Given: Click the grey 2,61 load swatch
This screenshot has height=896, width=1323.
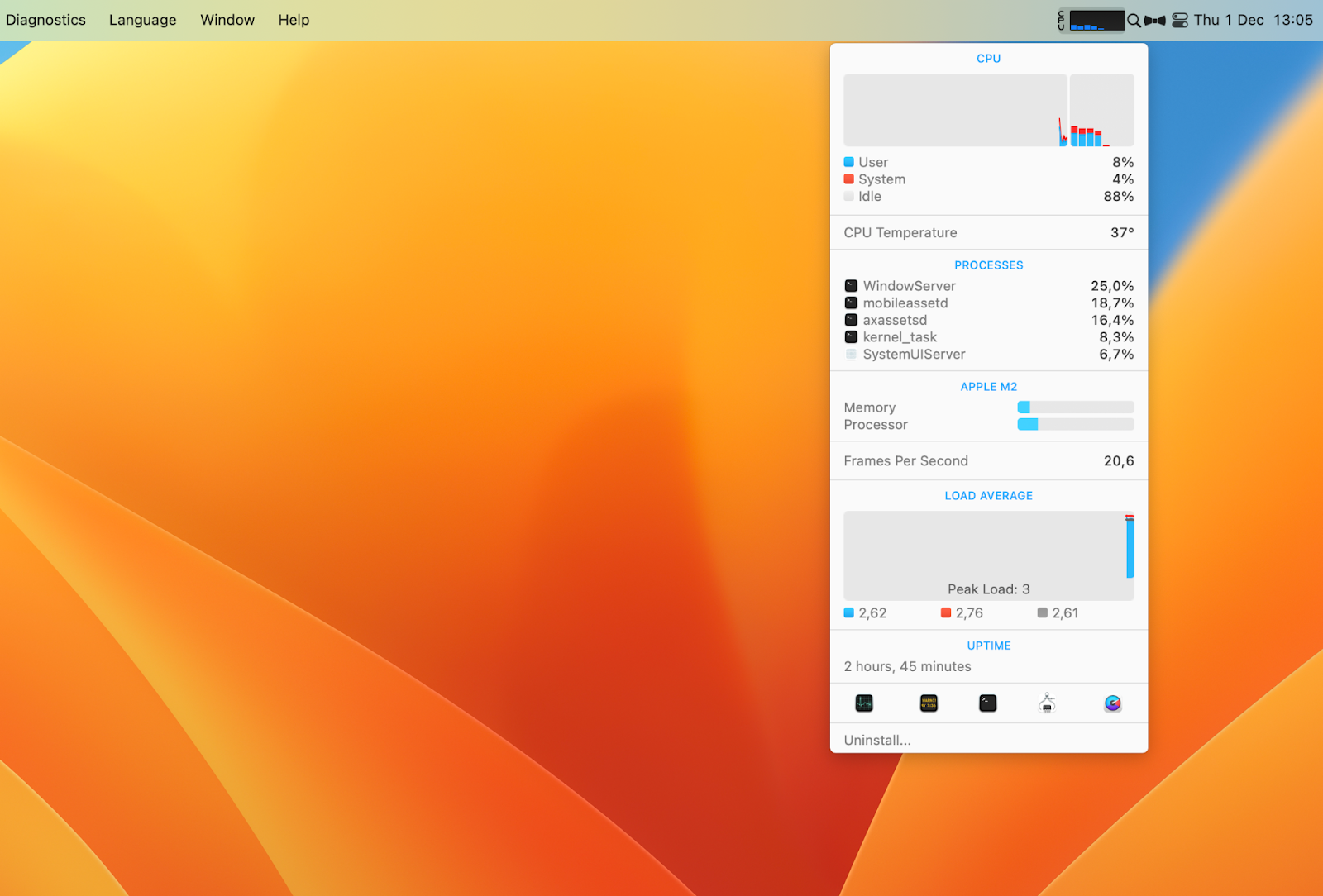Looking at the screenshot, I should [1043, 612].
